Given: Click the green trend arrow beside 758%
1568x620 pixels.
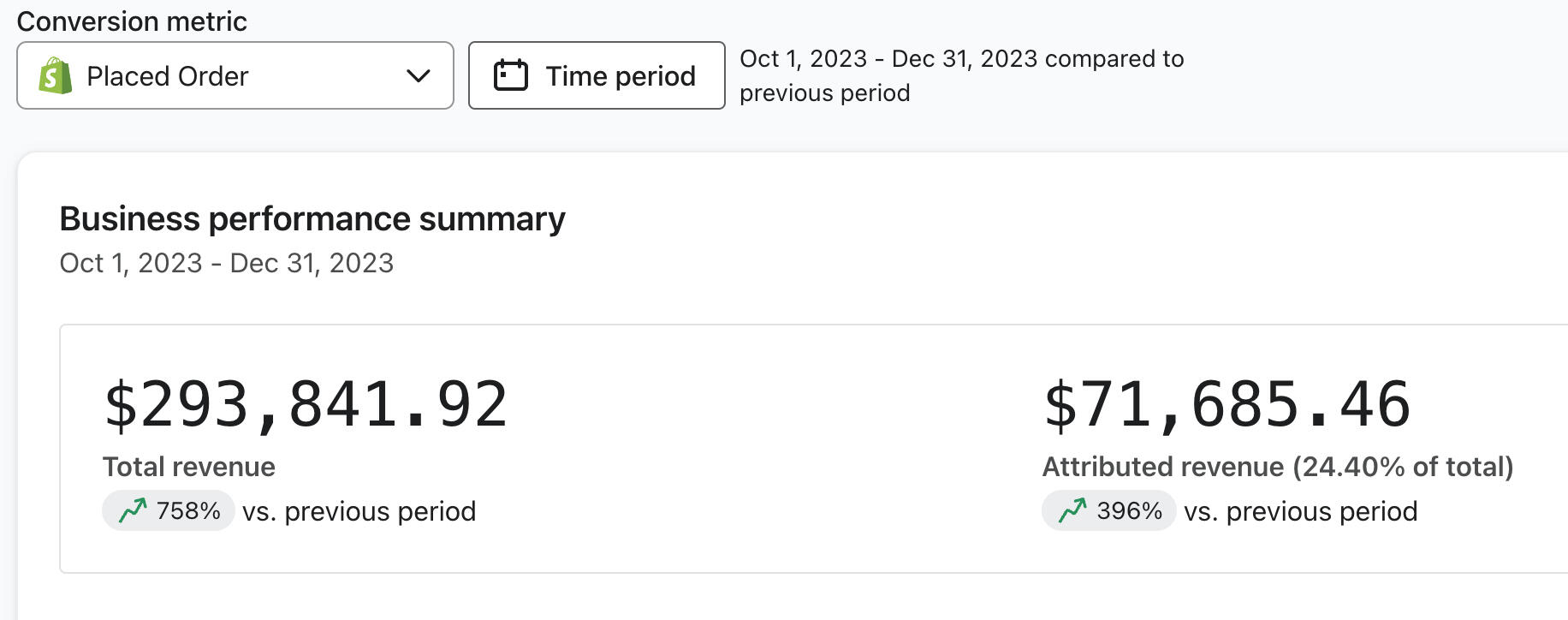Looking at the screenshot, I should [133, 511].
